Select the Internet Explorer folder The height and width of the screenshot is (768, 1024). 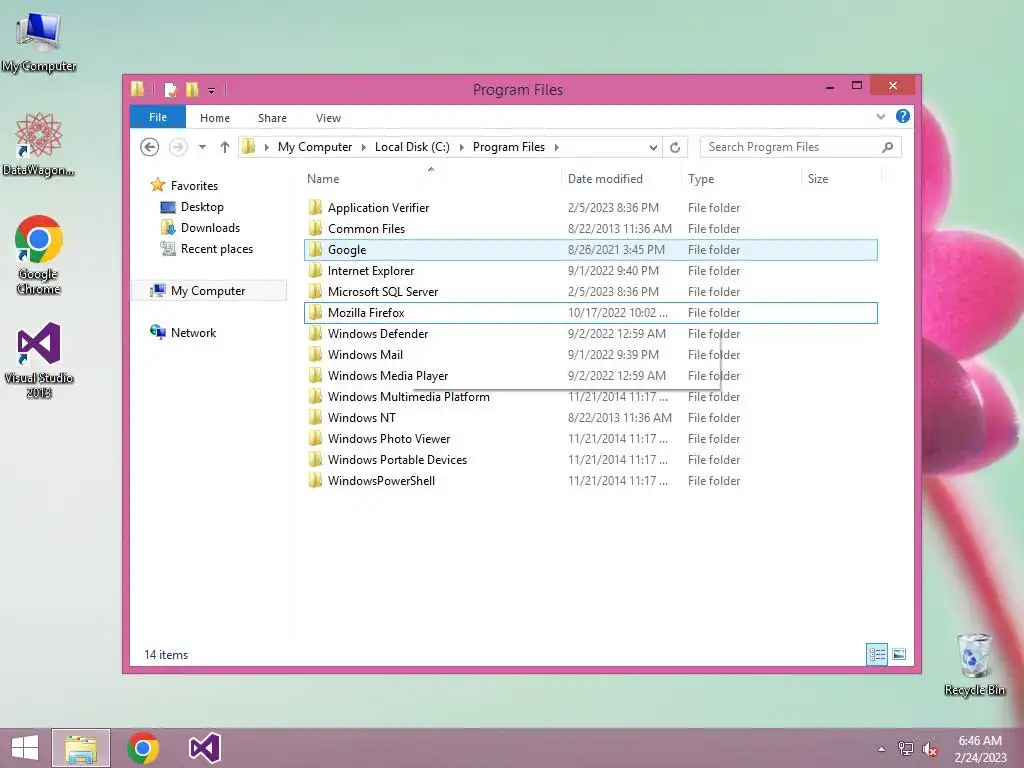[590, 270]
